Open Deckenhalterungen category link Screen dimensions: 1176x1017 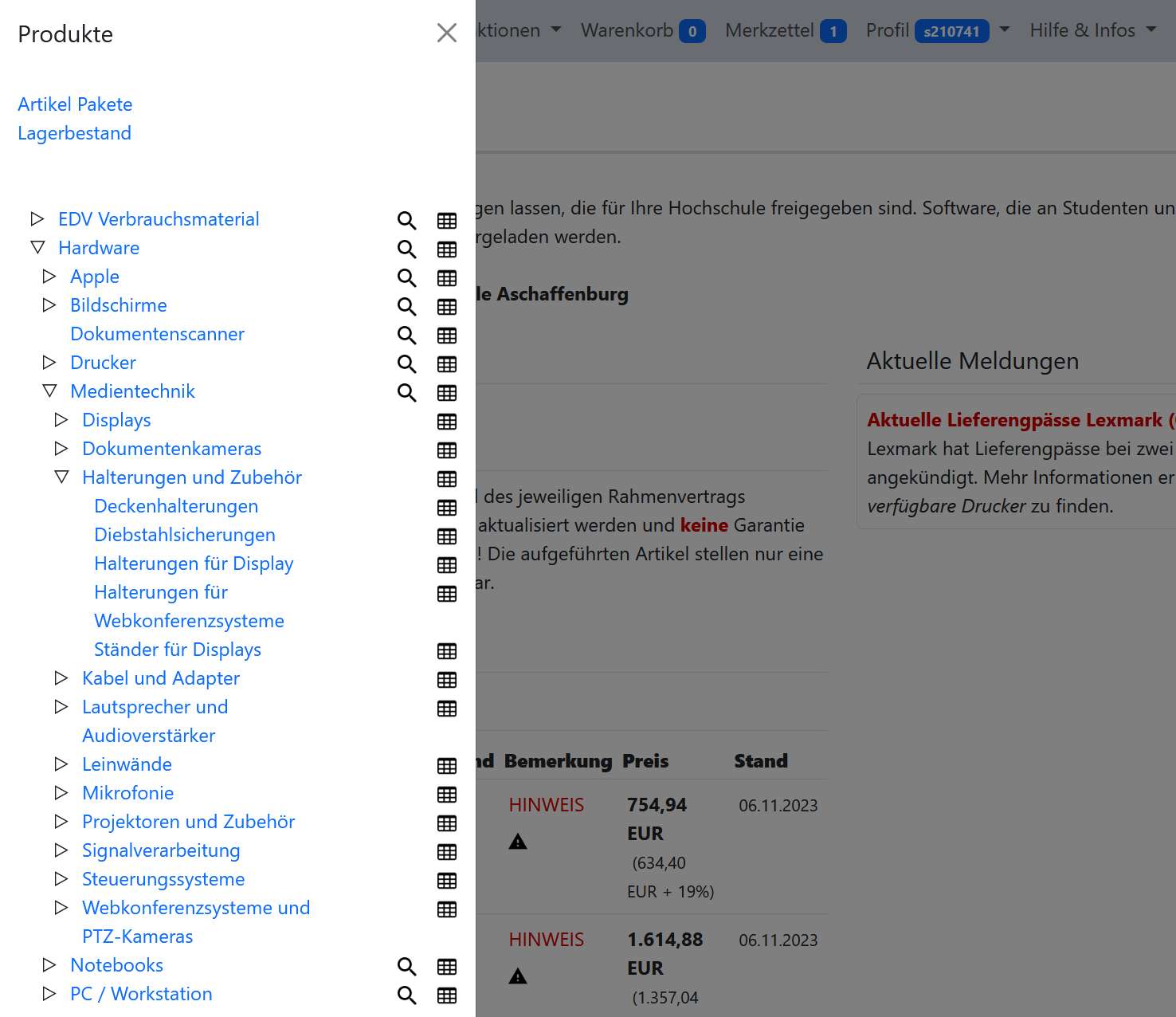[x=176, y=506]
